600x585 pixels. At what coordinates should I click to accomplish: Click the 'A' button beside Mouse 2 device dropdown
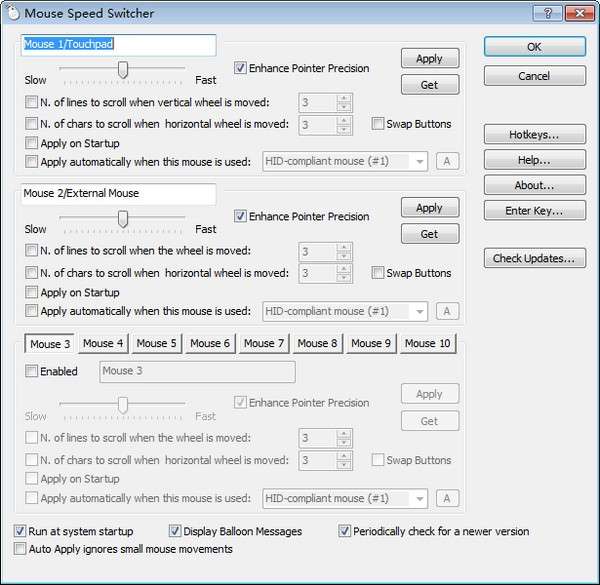(447, 311)
